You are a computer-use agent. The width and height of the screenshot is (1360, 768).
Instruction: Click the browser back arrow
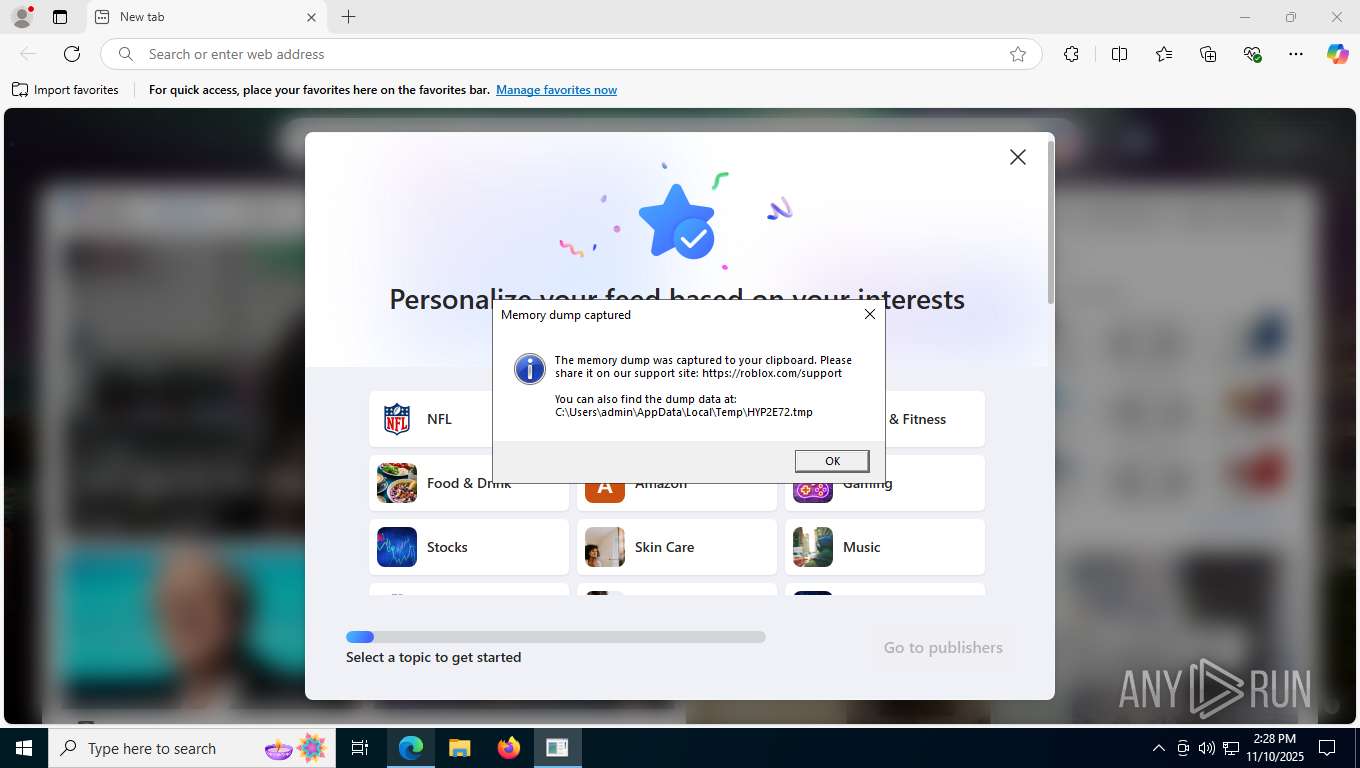pyautogui.click(x=28, y=54)
